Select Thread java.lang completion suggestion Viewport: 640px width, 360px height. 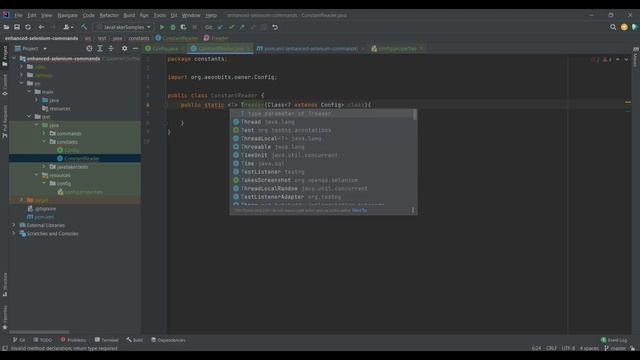point(323,122)
